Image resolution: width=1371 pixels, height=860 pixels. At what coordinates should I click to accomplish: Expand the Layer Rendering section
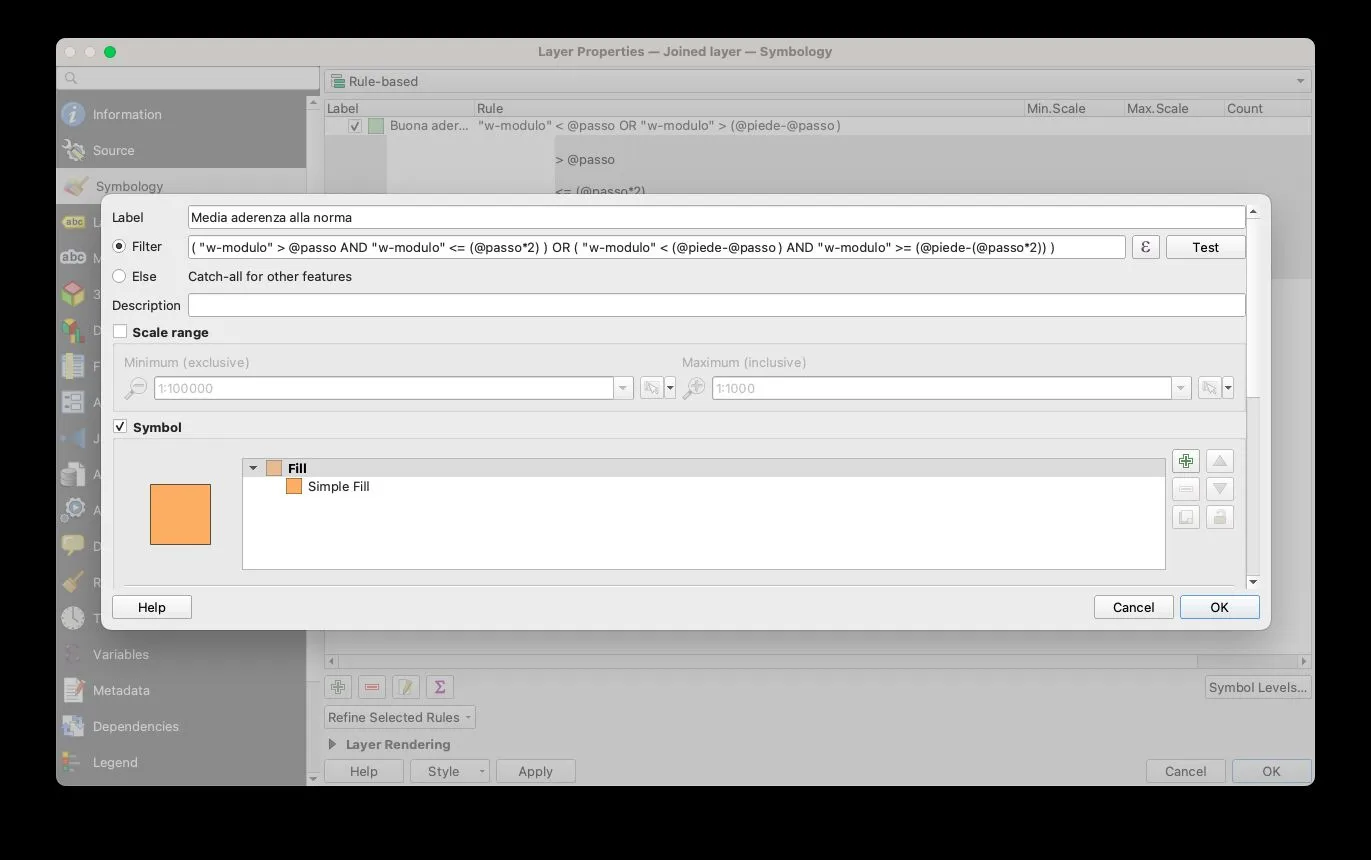click(x=333, y=744)
